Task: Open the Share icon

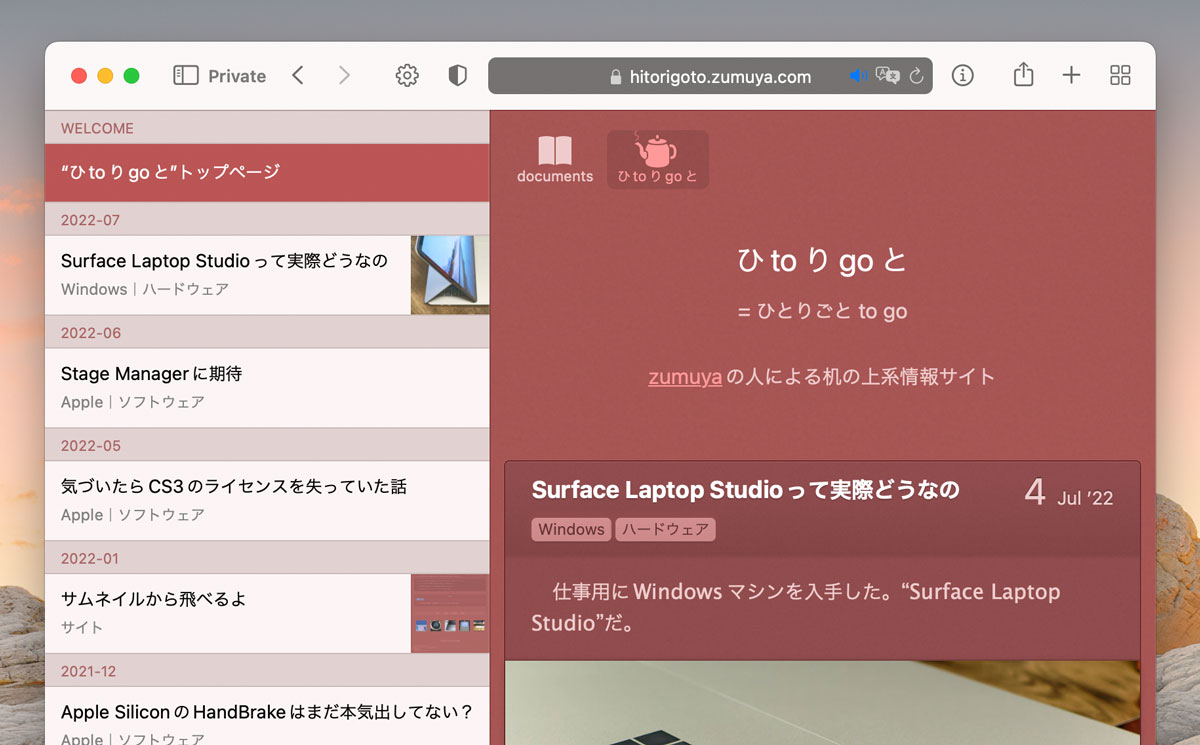Action: tap(1023, 74)
